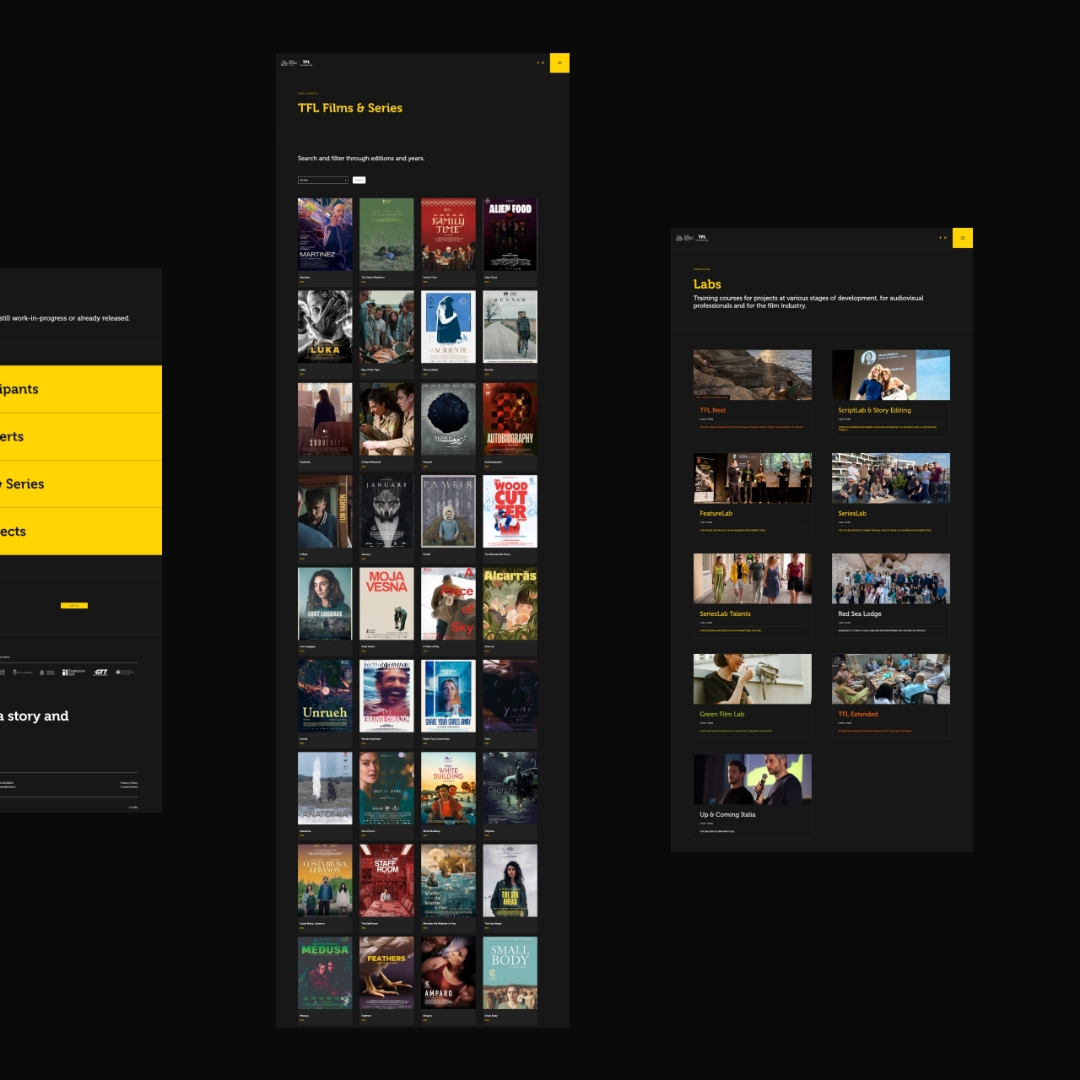
Task: Click Facebook icon in Films & Series header
Action: click(x=538, y=63)
